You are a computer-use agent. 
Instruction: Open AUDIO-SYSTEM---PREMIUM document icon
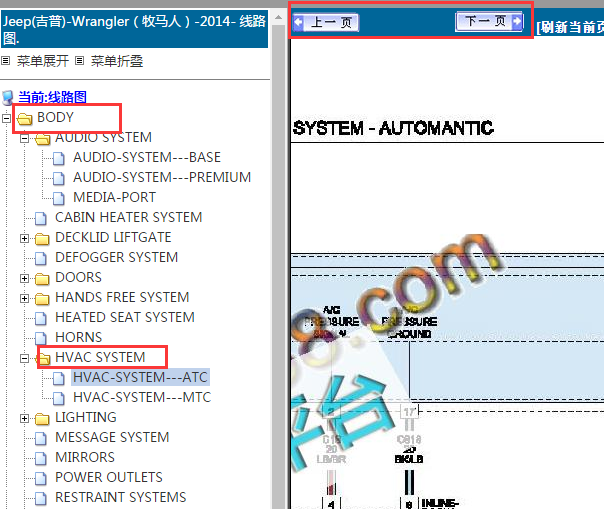point(59,178)
